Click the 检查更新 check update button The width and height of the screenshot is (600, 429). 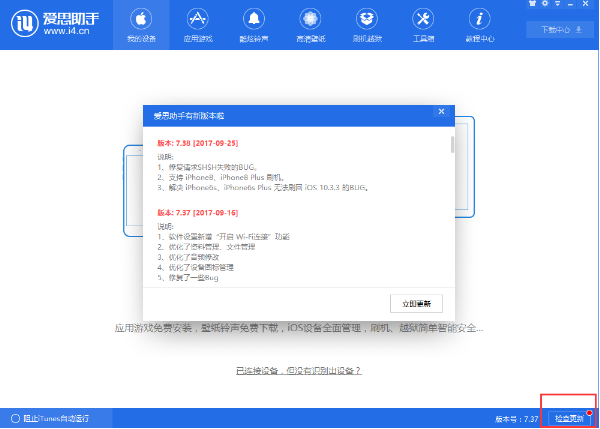(570, 418)
